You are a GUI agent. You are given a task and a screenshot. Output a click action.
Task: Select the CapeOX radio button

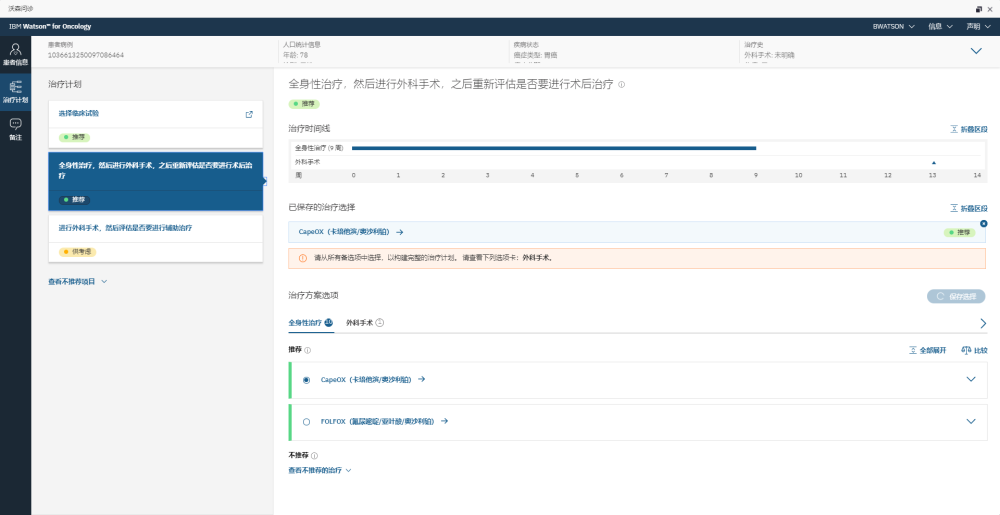[306, 380]
